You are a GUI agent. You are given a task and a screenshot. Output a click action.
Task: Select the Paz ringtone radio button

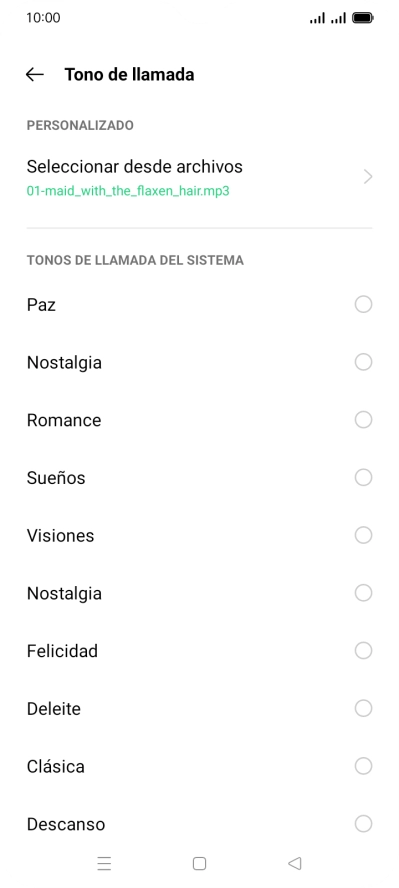point(363,305)
